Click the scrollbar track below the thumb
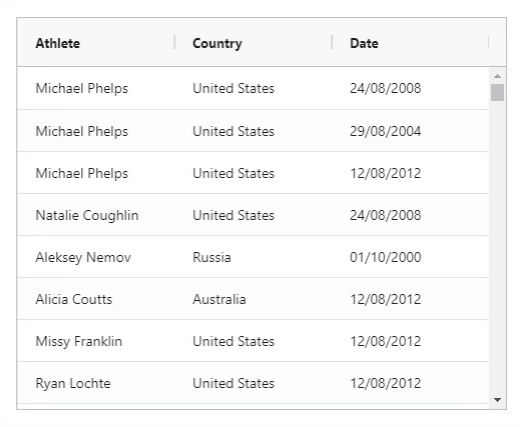This screenshot has width=524, height=427. pos(497,247)
